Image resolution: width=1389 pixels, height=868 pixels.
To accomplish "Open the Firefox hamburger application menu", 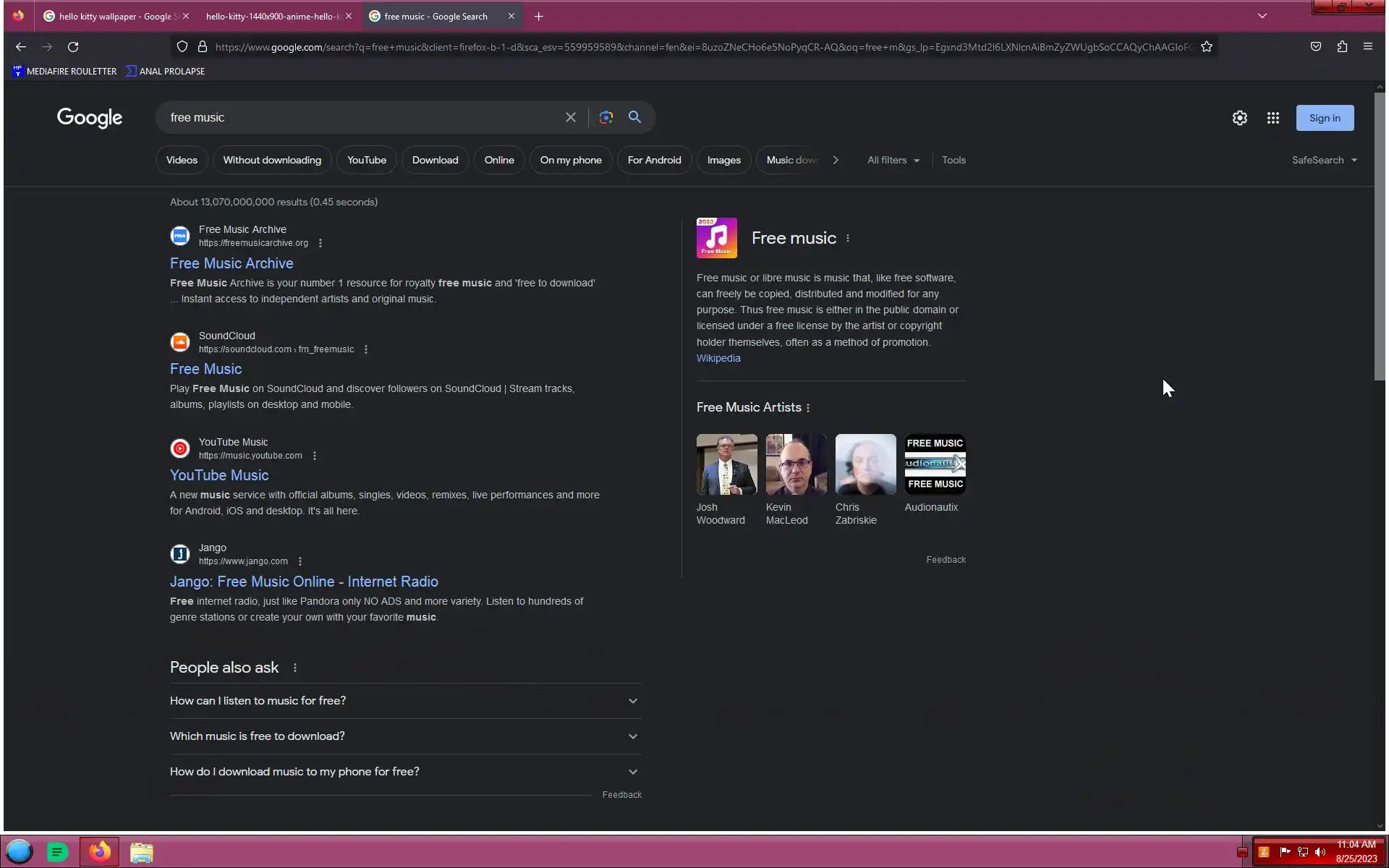I will (1367, 47).
